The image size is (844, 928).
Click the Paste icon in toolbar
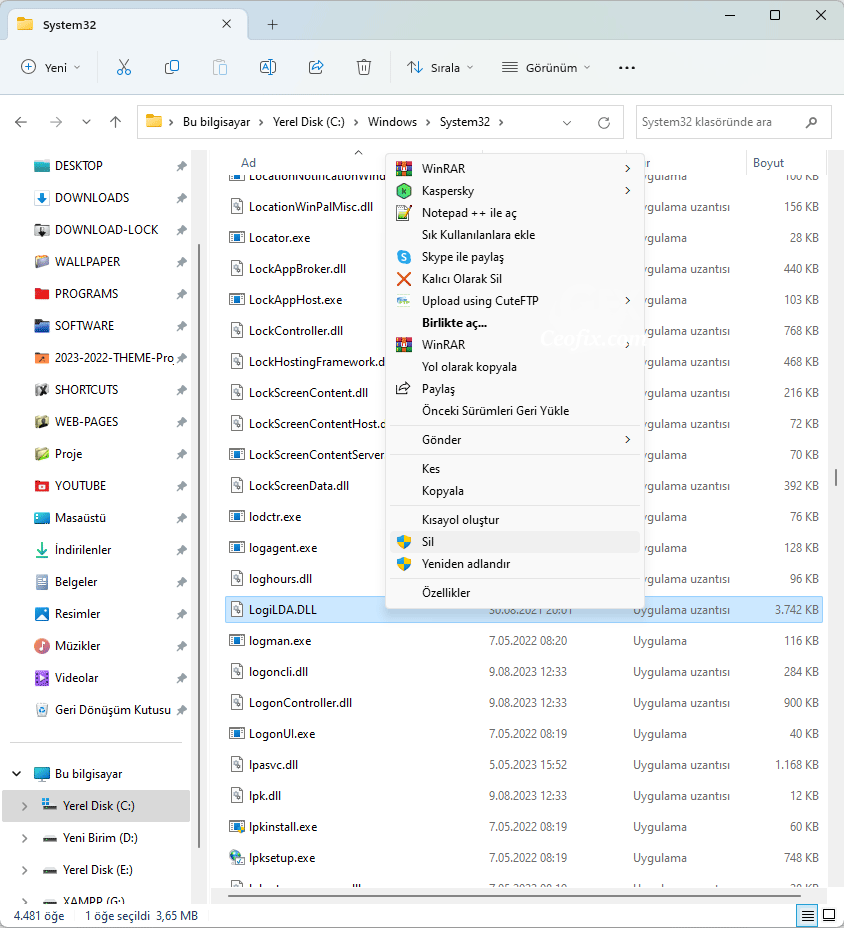click(x=220, y=67)
